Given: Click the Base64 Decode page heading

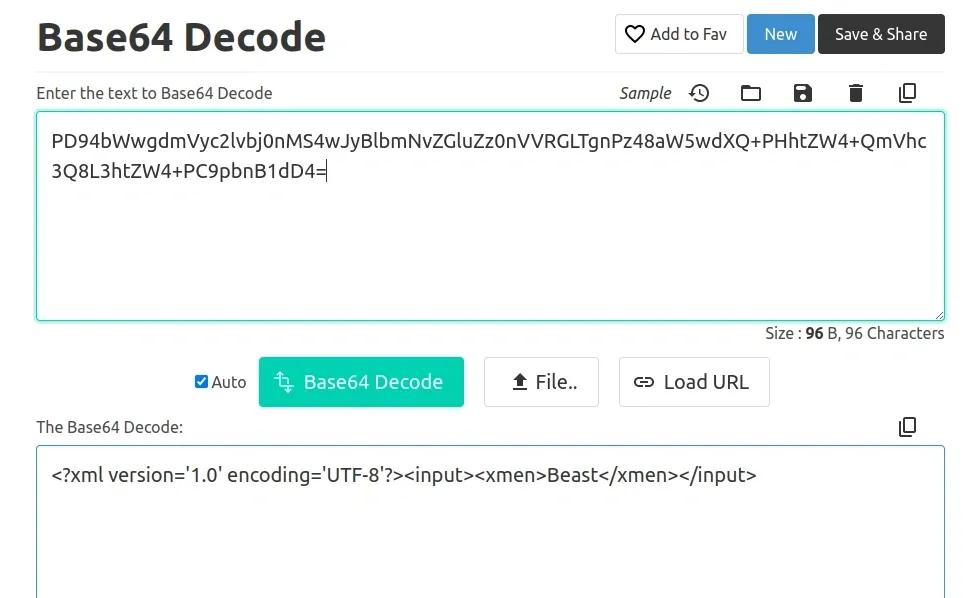Looking at the screenshot, I should [181, 37].
